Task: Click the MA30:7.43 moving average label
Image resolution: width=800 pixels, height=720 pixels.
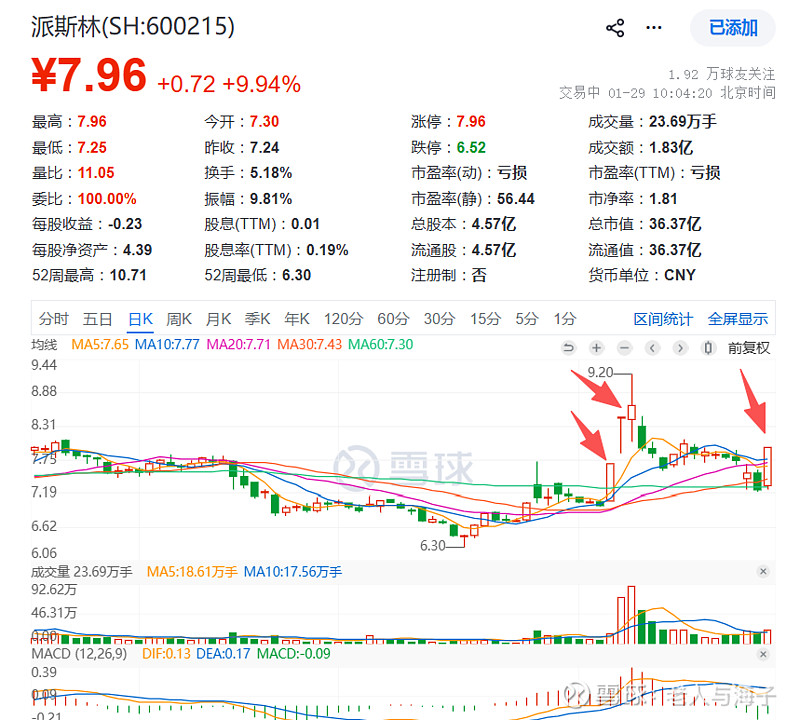Action: [x=309, y=344]
